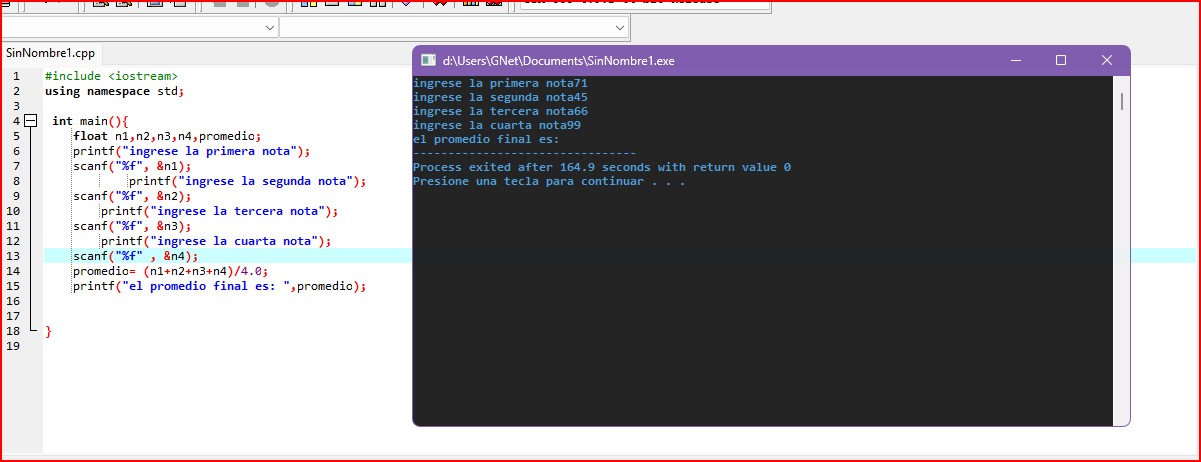Click the promedio calculation line
This screenshot has width=1201, height=462.
pyautogui.click(x=170, y=271)
